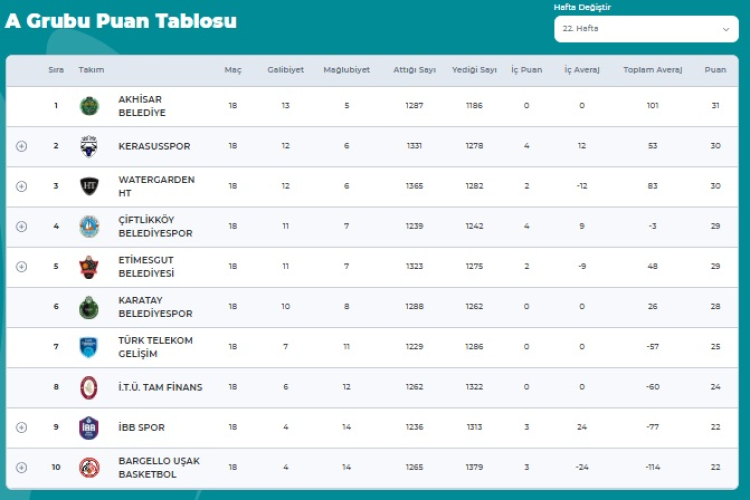Expand the İBB Spor row details

click(x=21, y=427)
